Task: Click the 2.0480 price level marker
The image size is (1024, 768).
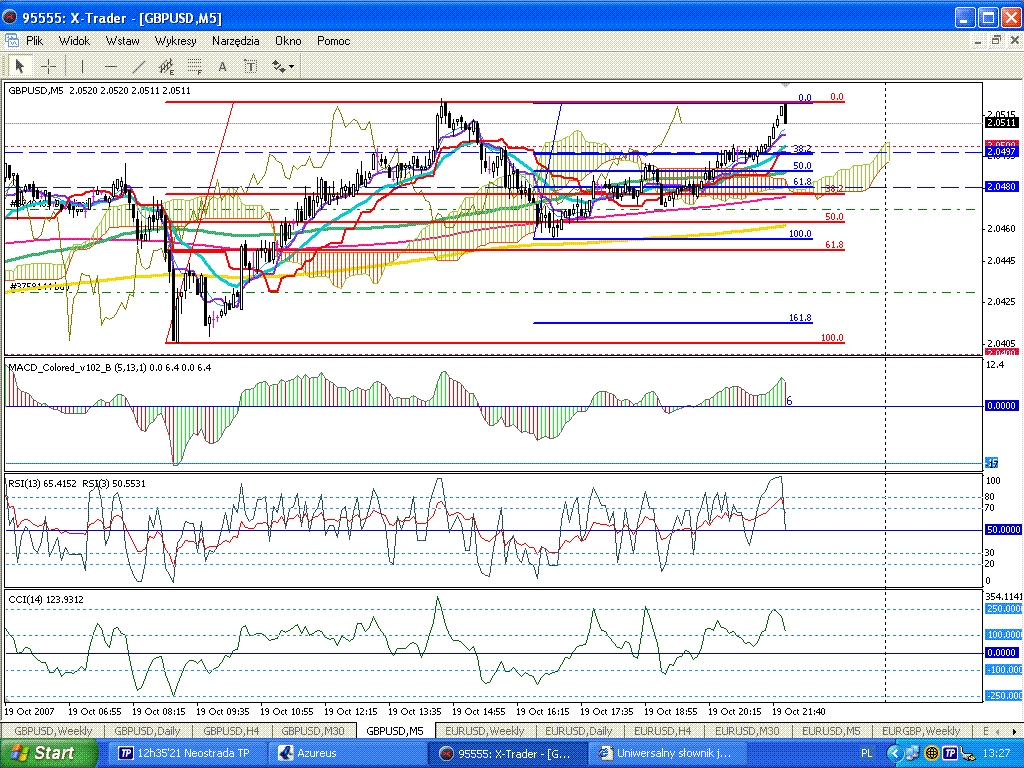Action: pyautogui.click(x=1001, y=187)
